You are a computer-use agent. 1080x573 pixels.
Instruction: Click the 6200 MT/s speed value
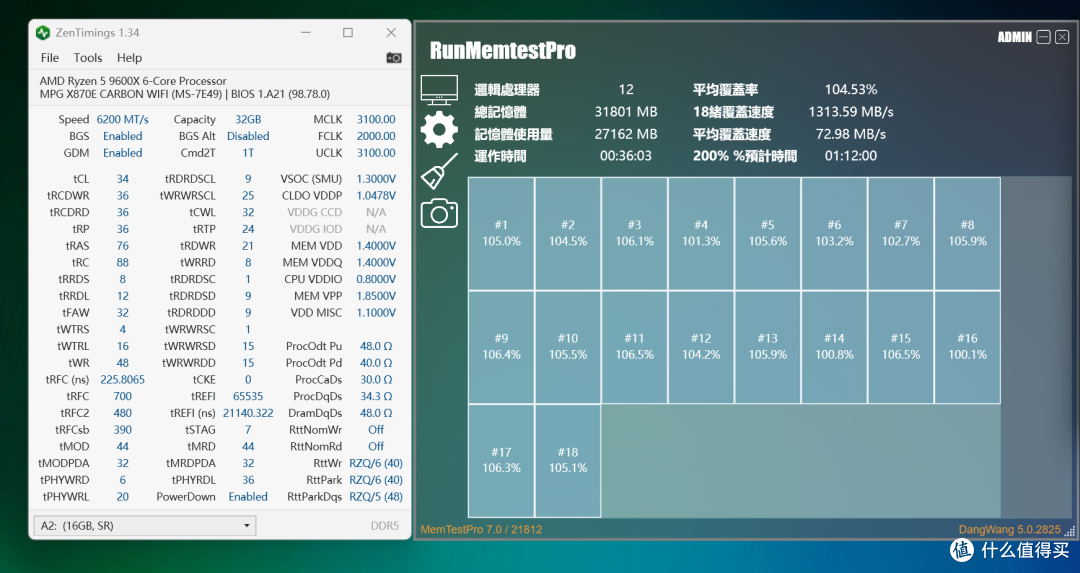(123, 119)
